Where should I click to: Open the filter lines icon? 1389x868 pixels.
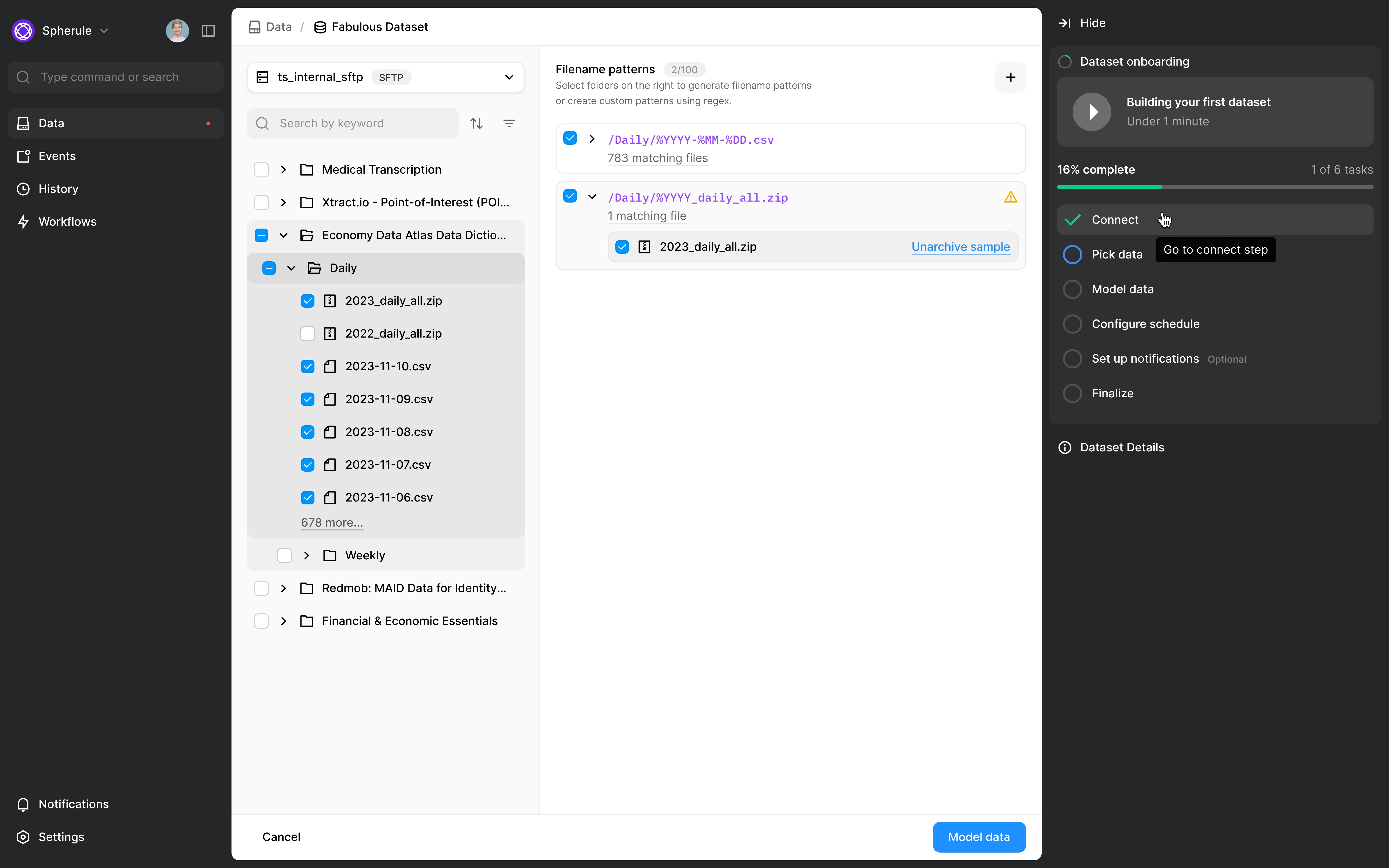pyautogui.click(x=509, y=123)
